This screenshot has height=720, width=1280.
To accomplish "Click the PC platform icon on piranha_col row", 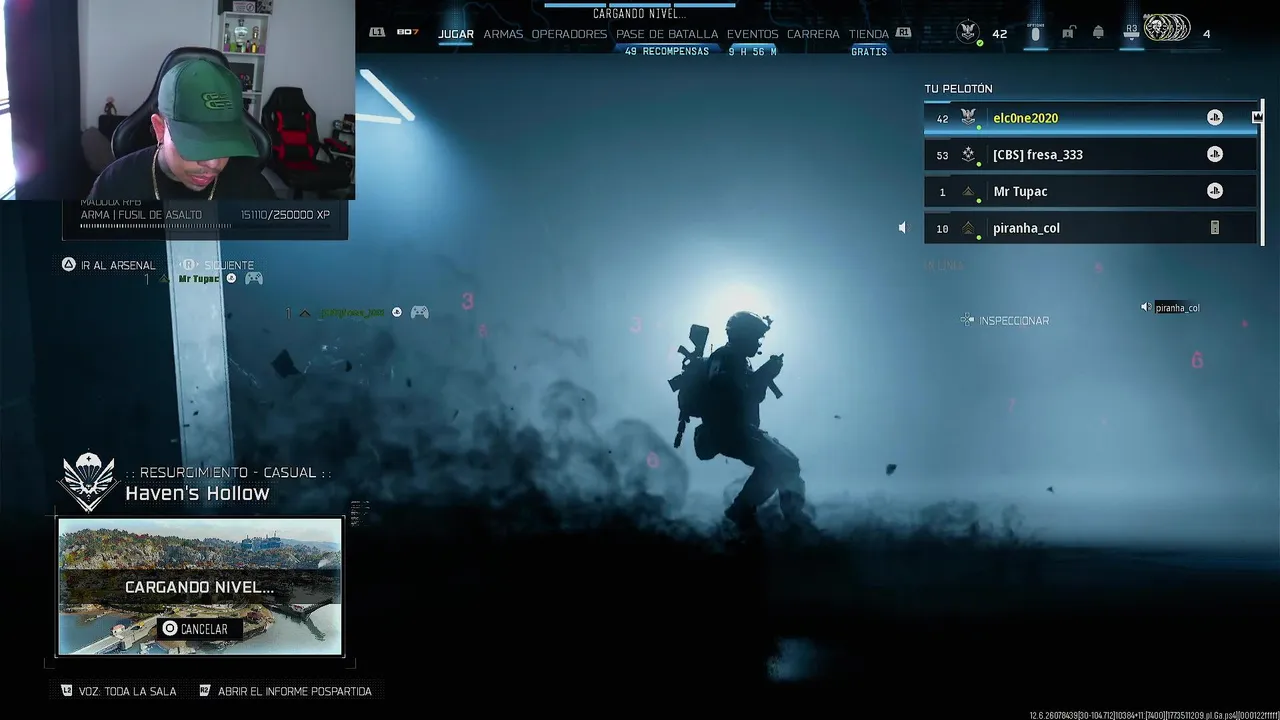I will coord(1215,228).
